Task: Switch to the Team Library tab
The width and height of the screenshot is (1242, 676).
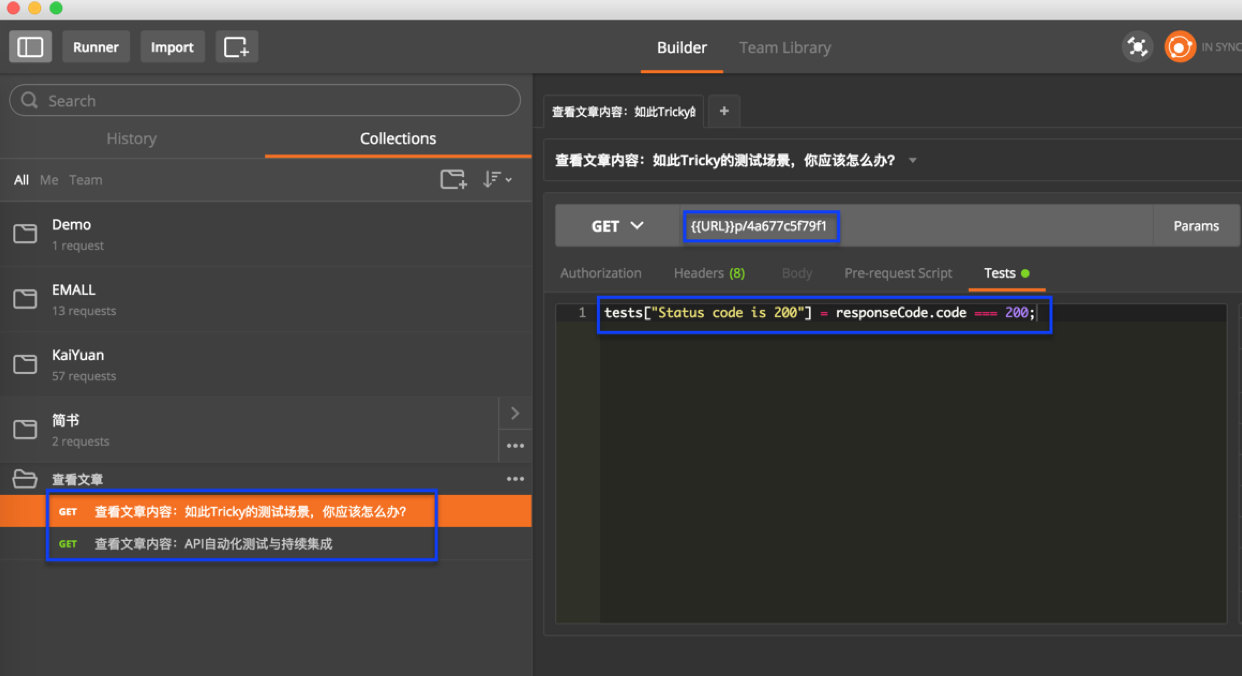Action: tap(785, 47)
